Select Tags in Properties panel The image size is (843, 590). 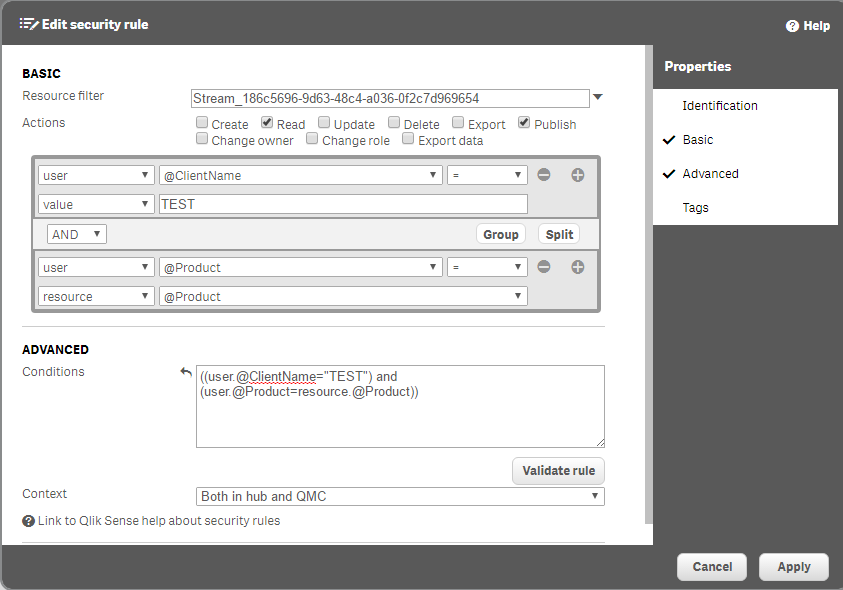696,208
